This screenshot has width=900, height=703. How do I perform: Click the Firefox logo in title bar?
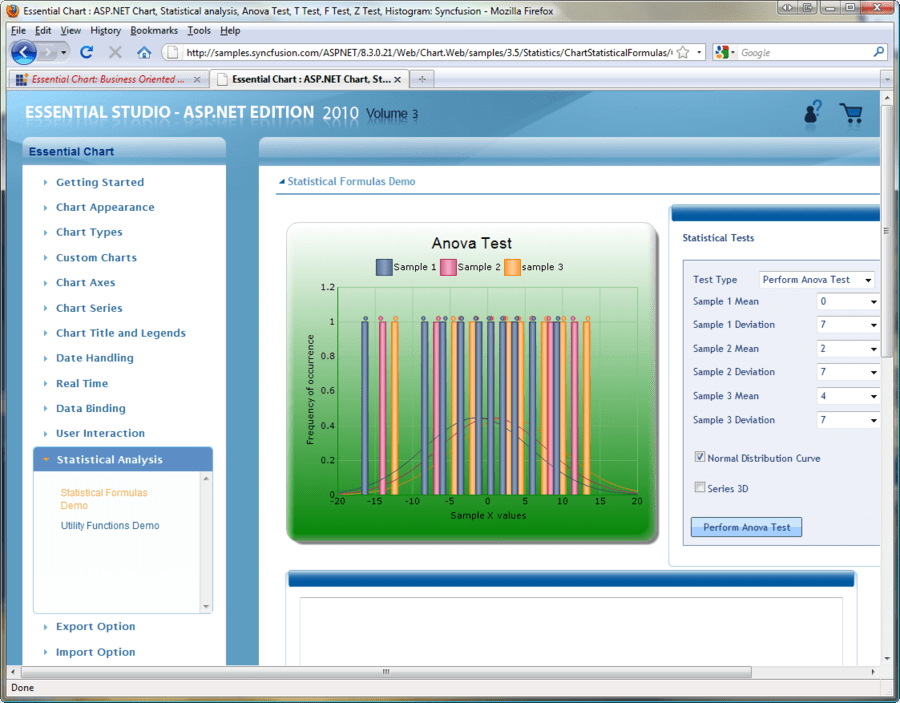point(12,10)
